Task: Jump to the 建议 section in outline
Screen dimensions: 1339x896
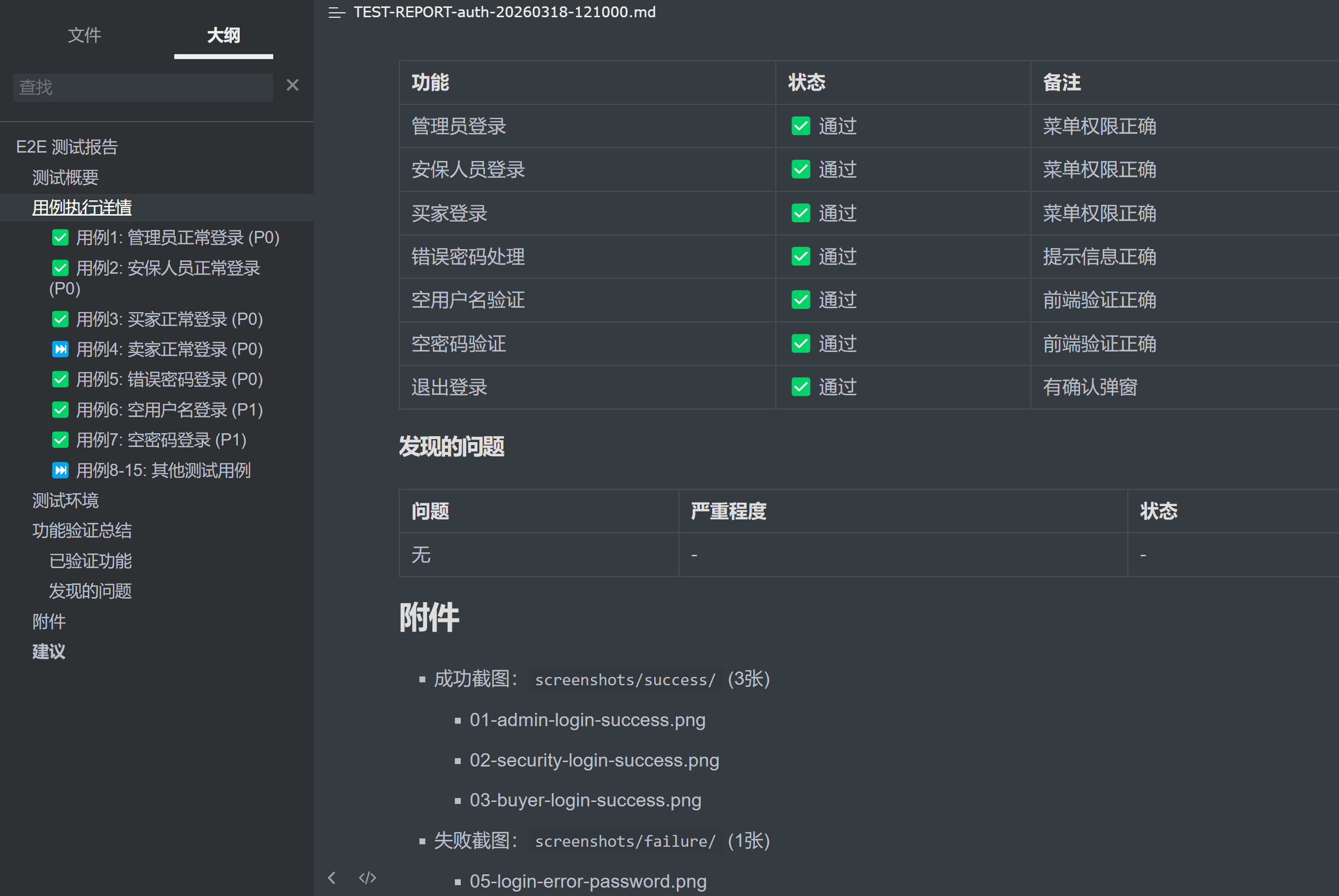Action: (x=49, y=651)
